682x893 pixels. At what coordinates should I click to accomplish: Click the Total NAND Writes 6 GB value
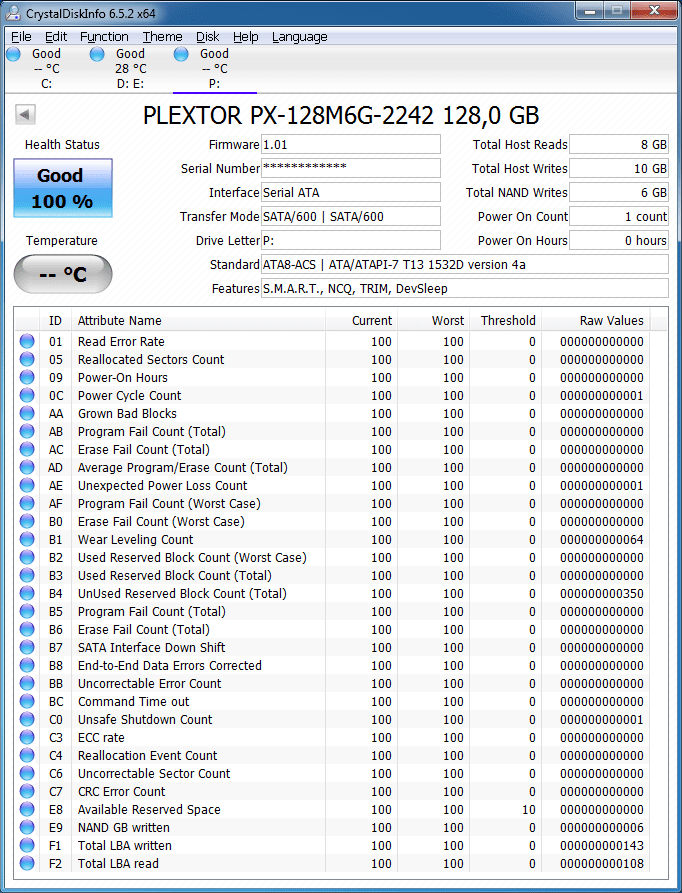coord(619,192)
